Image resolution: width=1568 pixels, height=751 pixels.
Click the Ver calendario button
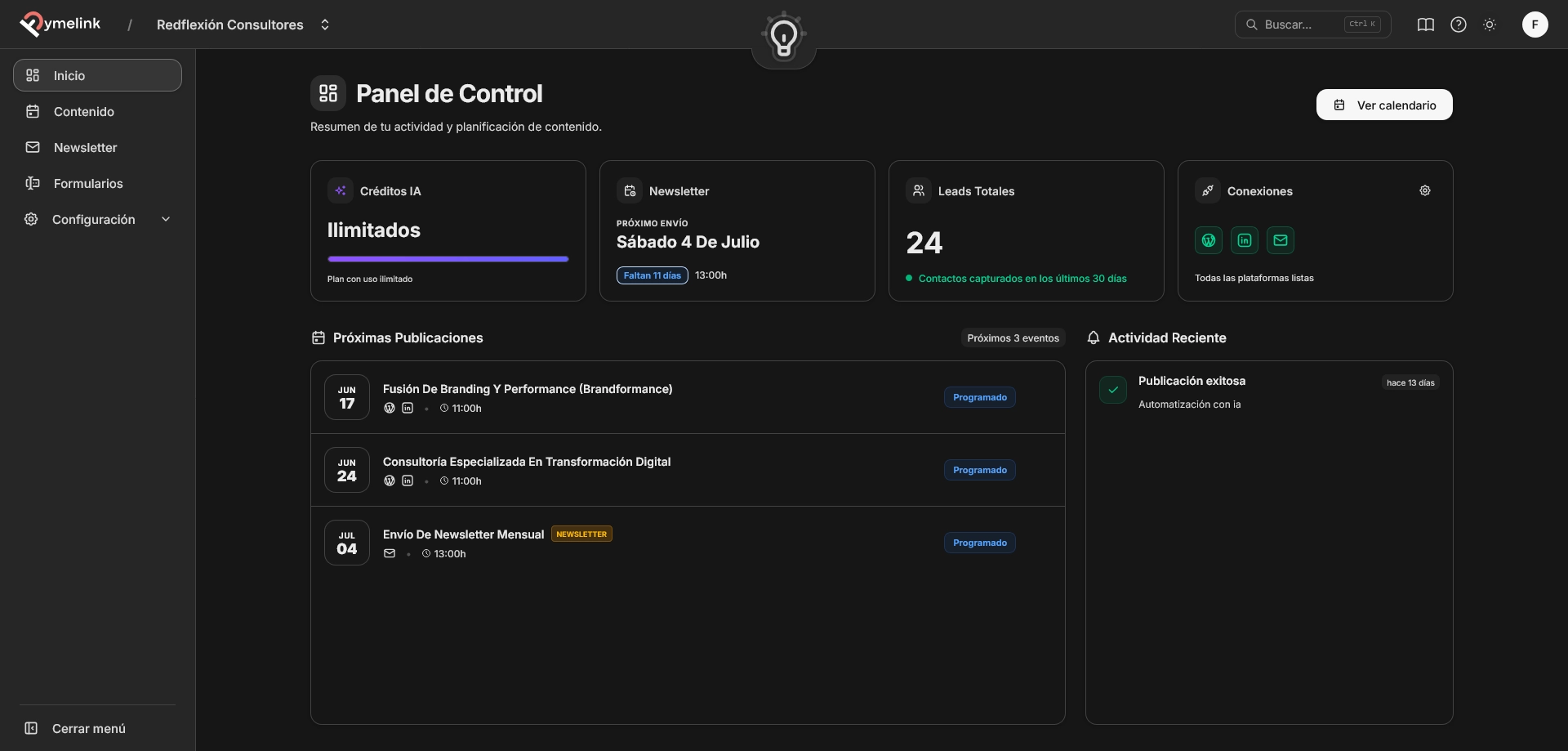(x=1384, y=105)
